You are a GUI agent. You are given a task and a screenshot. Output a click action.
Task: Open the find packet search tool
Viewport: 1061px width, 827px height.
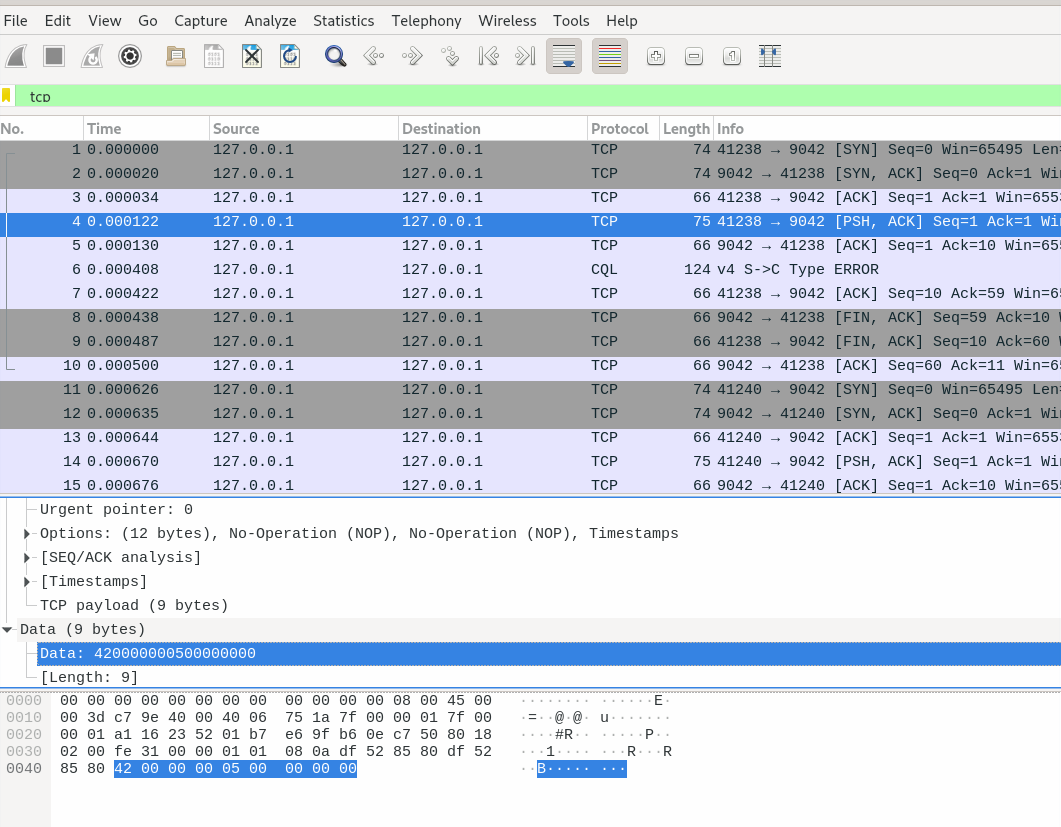[335, 56]
